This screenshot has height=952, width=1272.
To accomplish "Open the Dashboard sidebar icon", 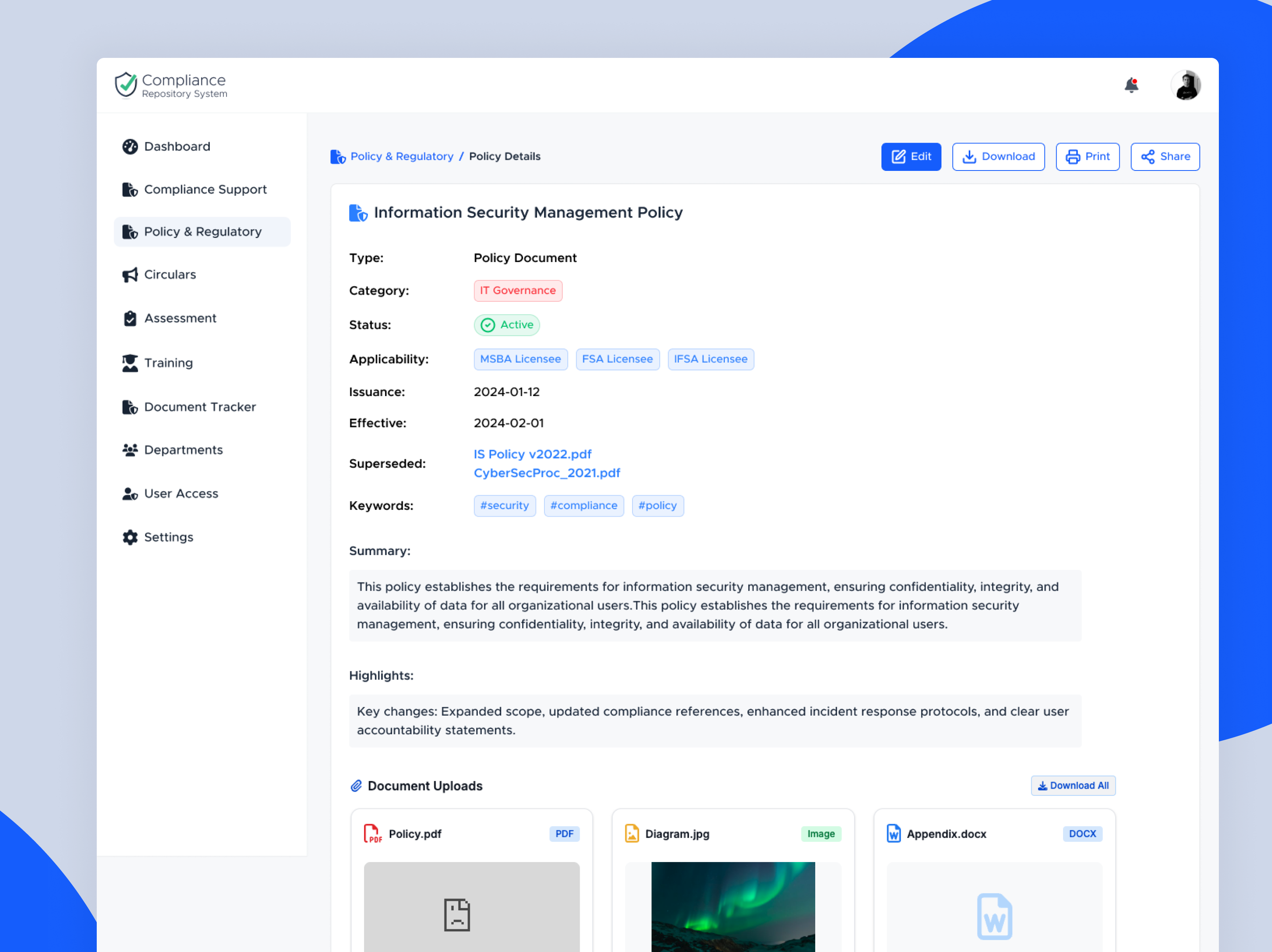I will (130, 147).
